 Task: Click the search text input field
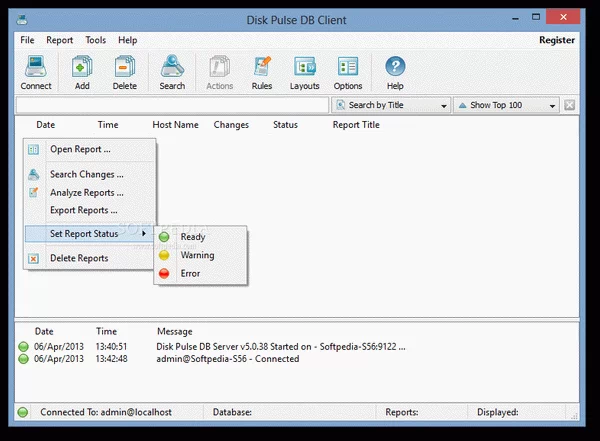(x=171, y=105)
